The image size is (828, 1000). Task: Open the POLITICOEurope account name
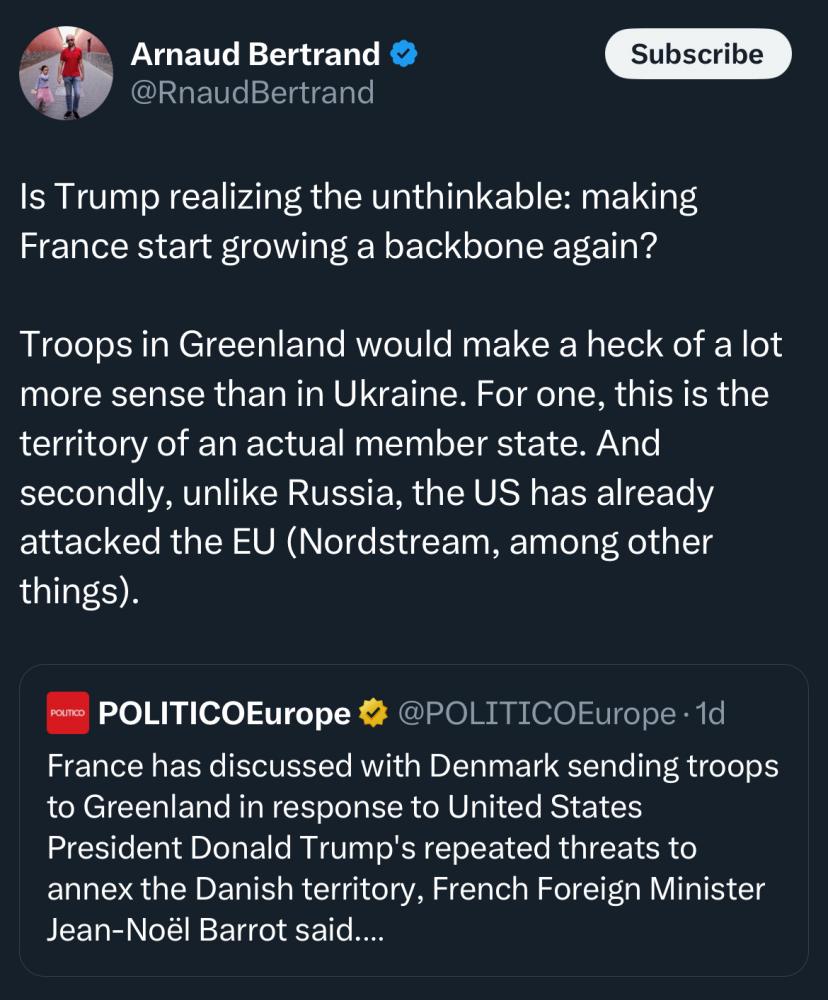[x=225, y=713]
